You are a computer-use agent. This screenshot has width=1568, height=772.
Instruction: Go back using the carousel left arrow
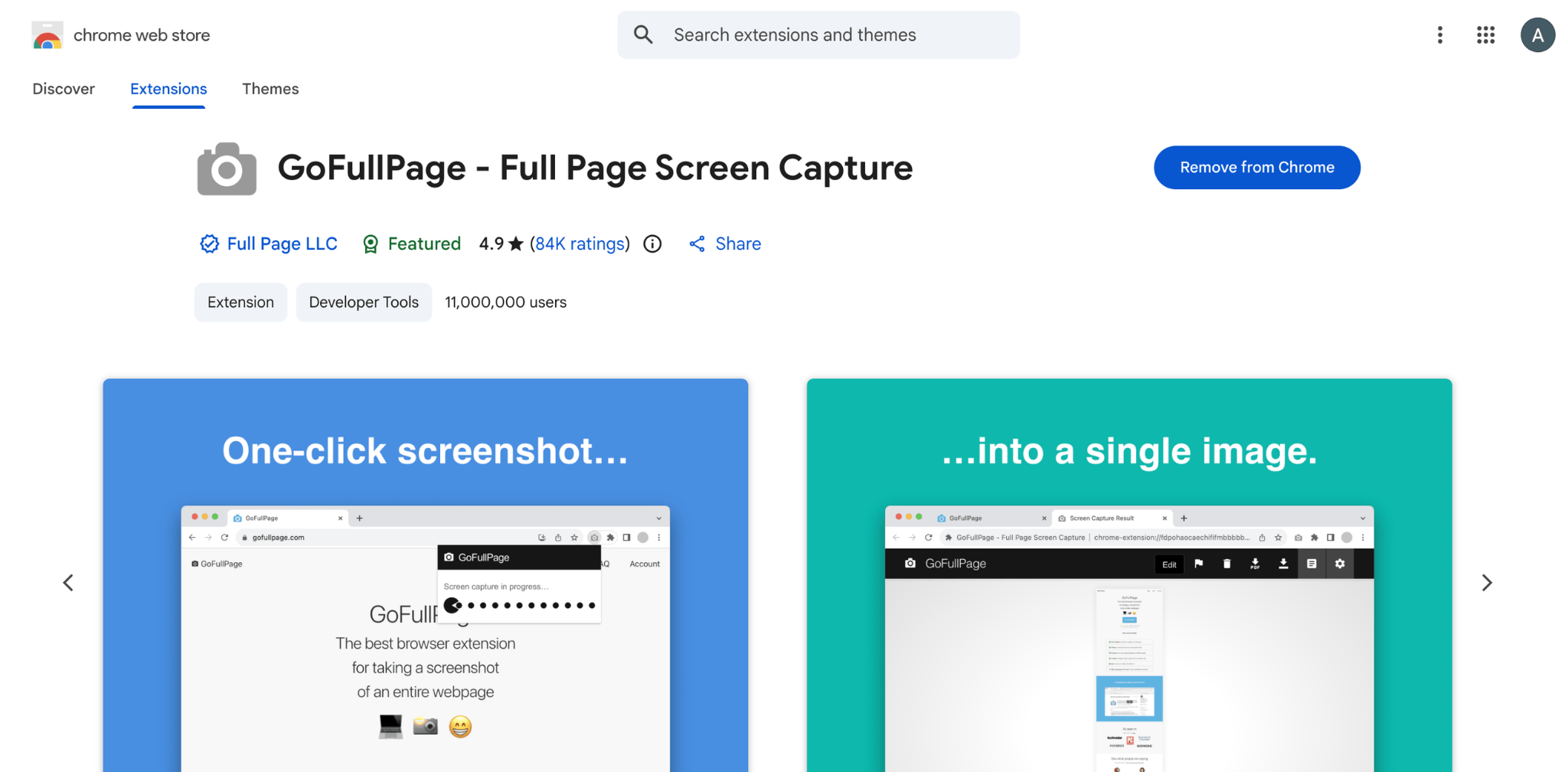[x=68, y=582]
